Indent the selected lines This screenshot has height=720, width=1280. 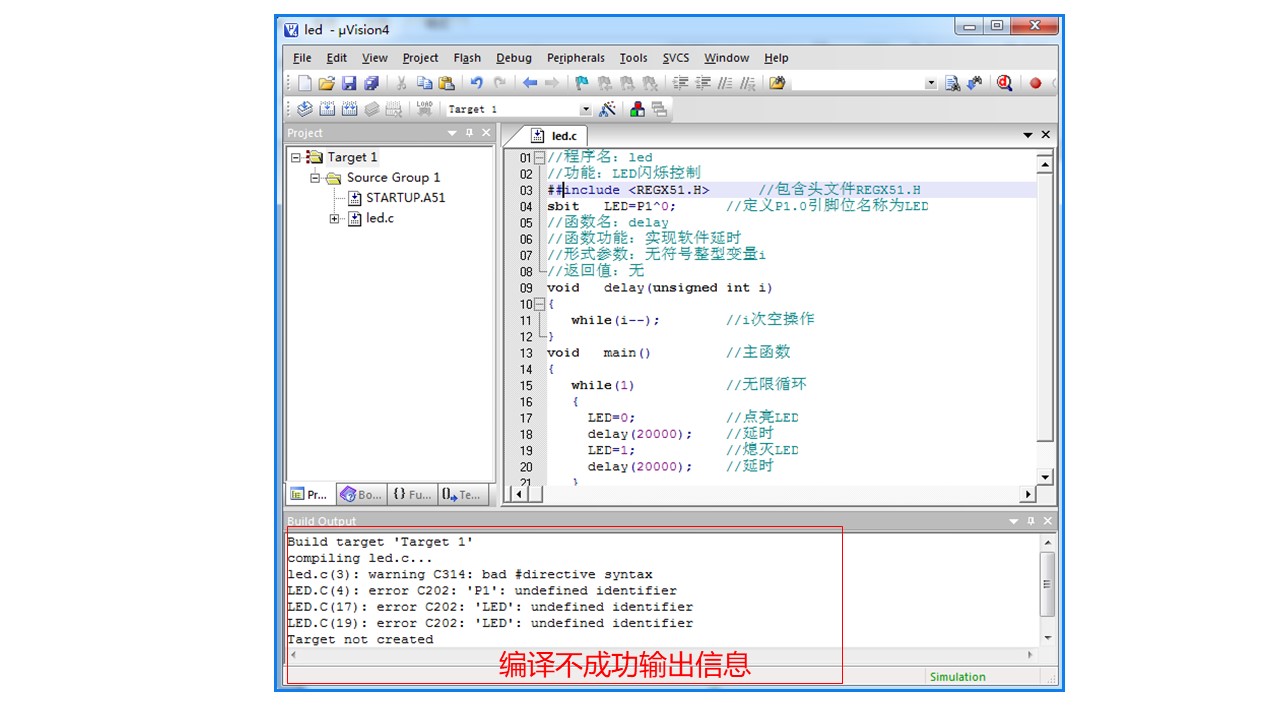tap(681, 84)
